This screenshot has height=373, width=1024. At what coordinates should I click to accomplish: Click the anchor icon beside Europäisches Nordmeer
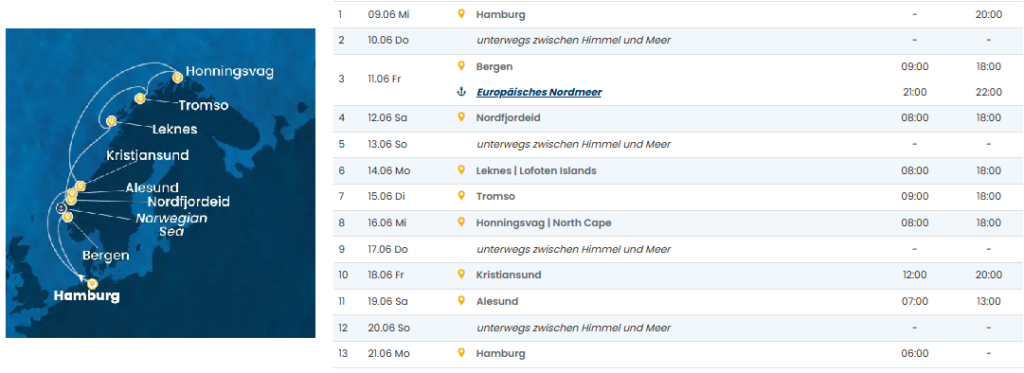[461, 92]
